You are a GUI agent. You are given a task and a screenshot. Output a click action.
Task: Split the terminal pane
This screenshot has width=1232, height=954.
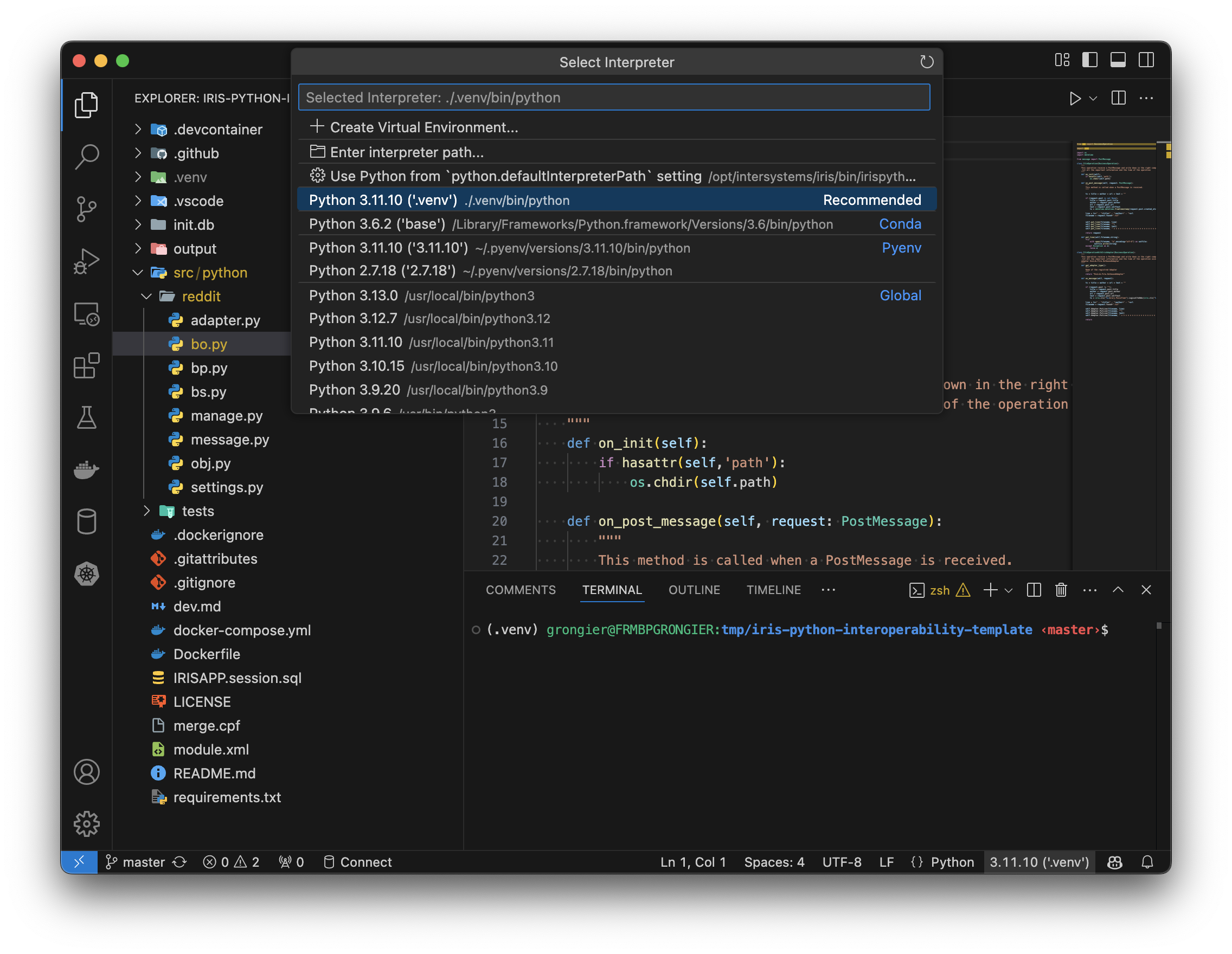coord(1034,590)
